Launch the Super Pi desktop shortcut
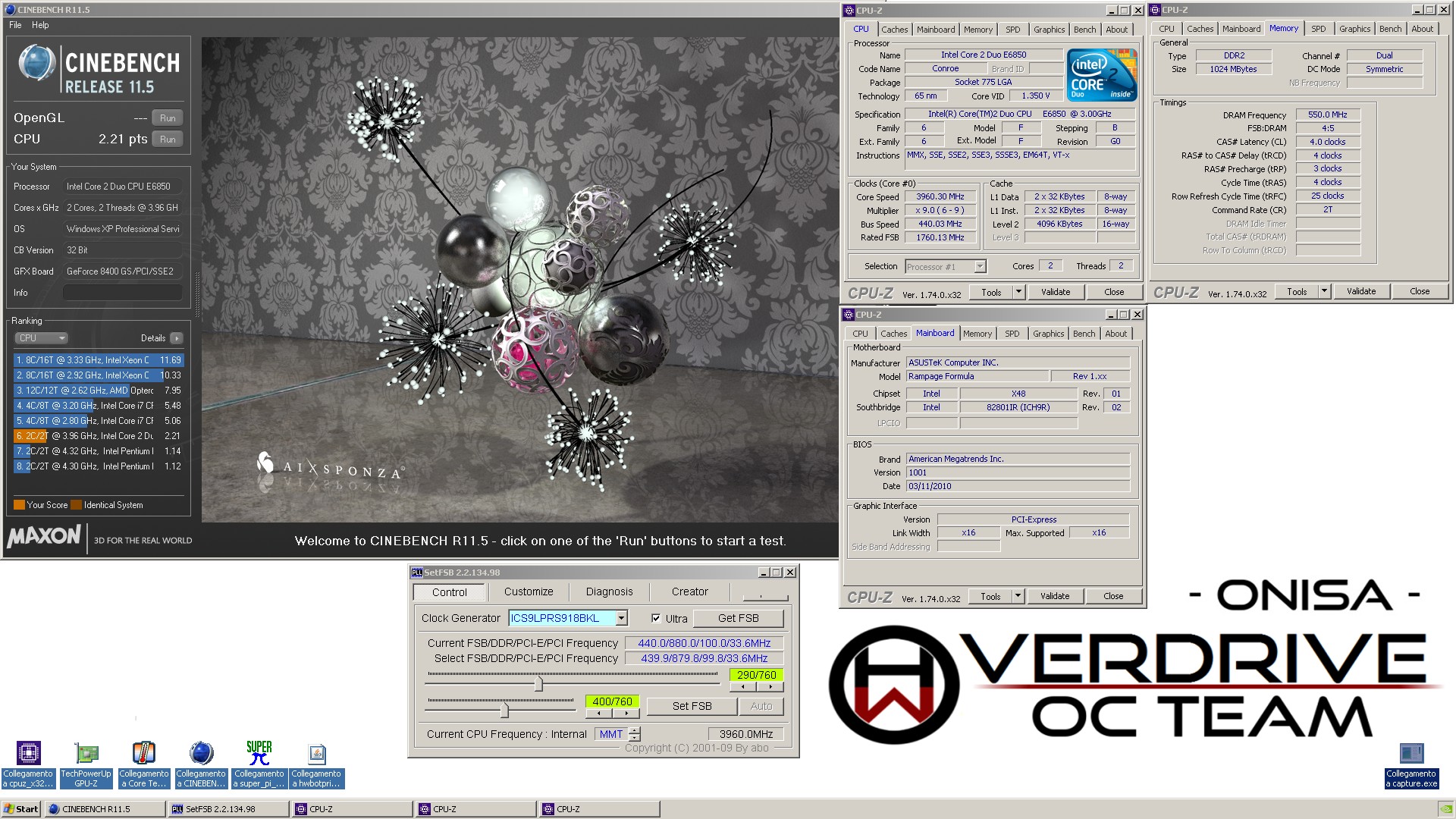 [x=259, y=764]
